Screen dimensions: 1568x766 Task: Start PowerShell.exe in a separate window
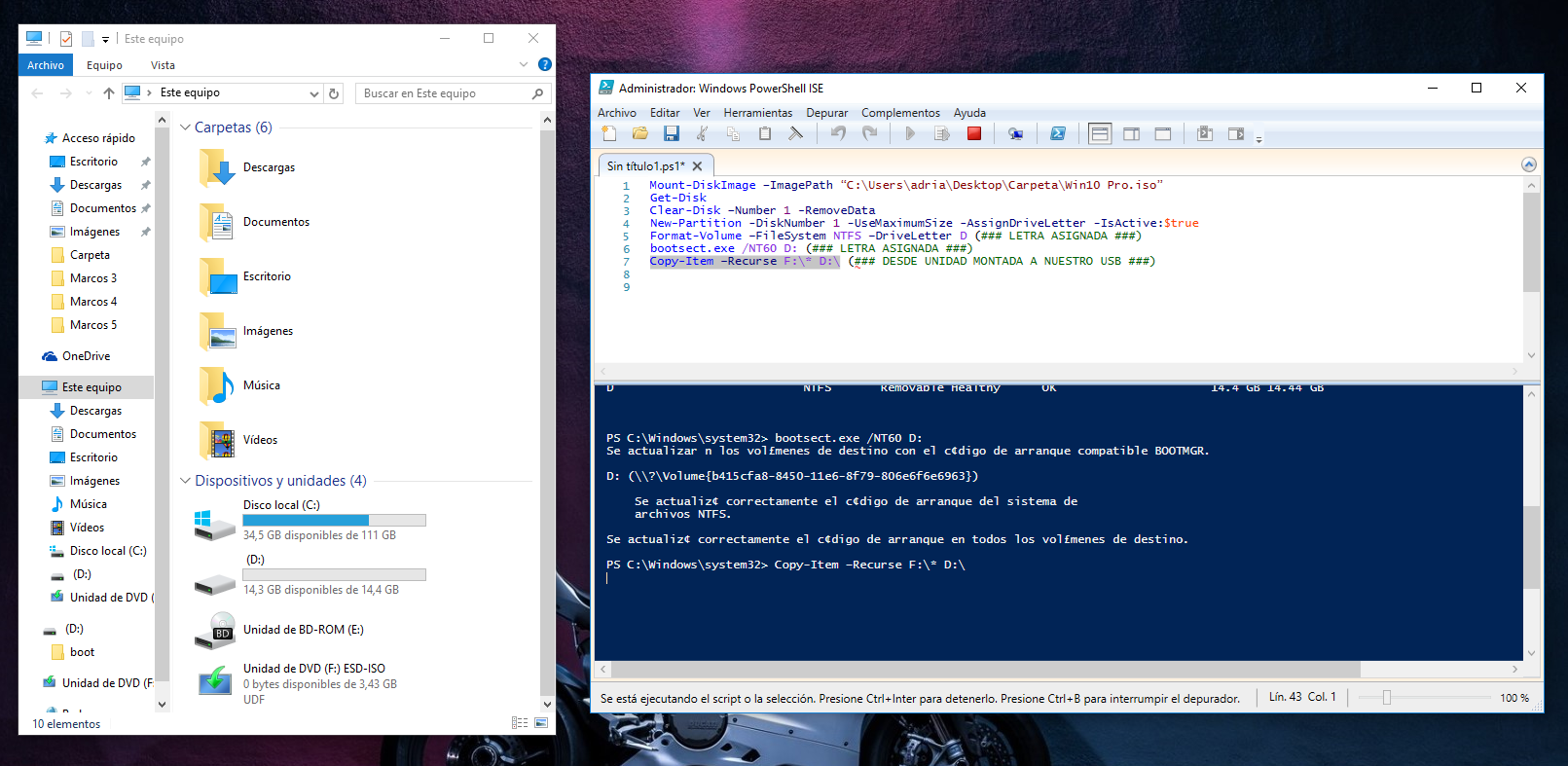1058,133
